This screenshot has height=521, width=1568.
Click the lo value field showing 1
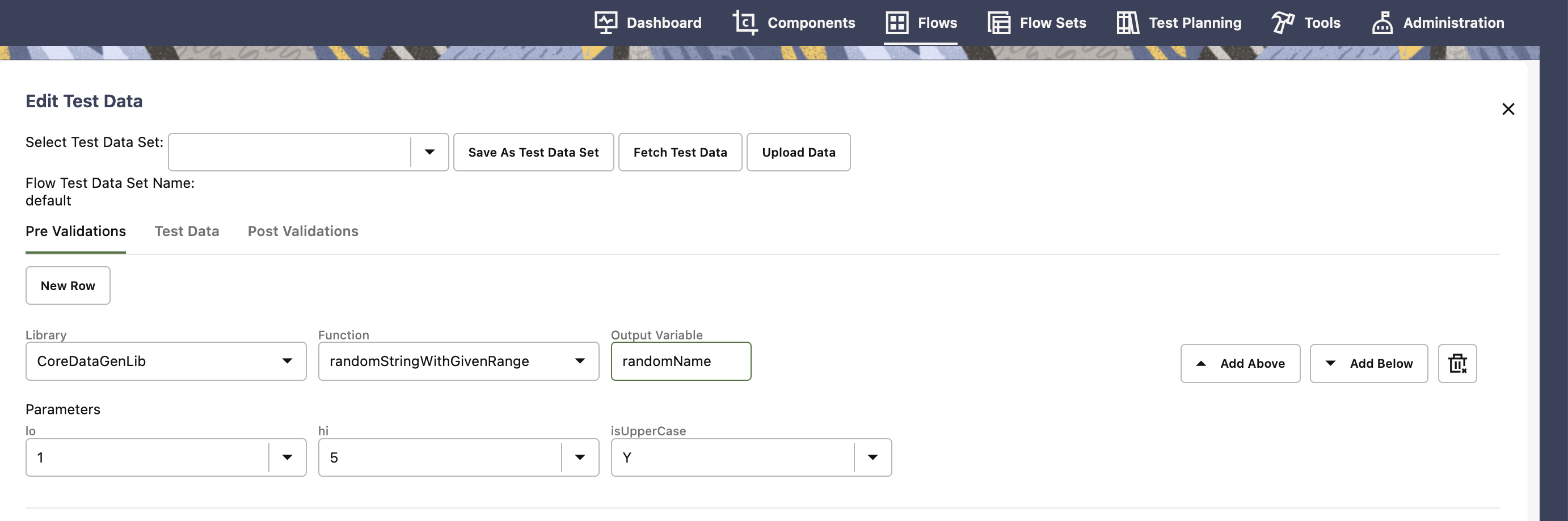pos(147,457)
